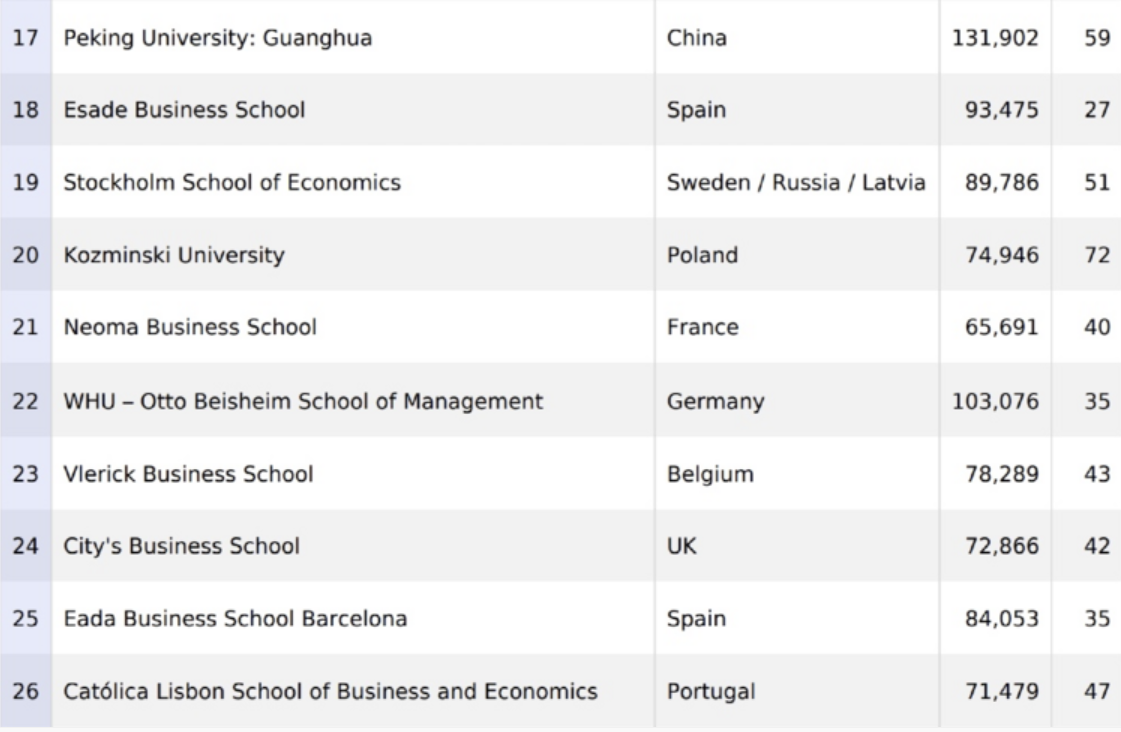Viewport: 1121px width, 732px height.
Task: Click rank number 17 cell
Action: click(27, 39)
